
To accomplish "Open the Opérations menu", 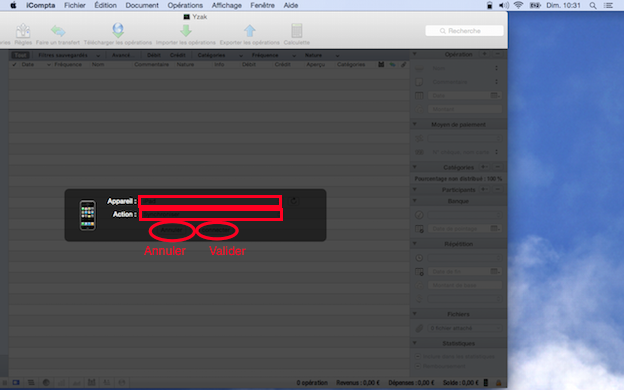I will click(185, 5).
